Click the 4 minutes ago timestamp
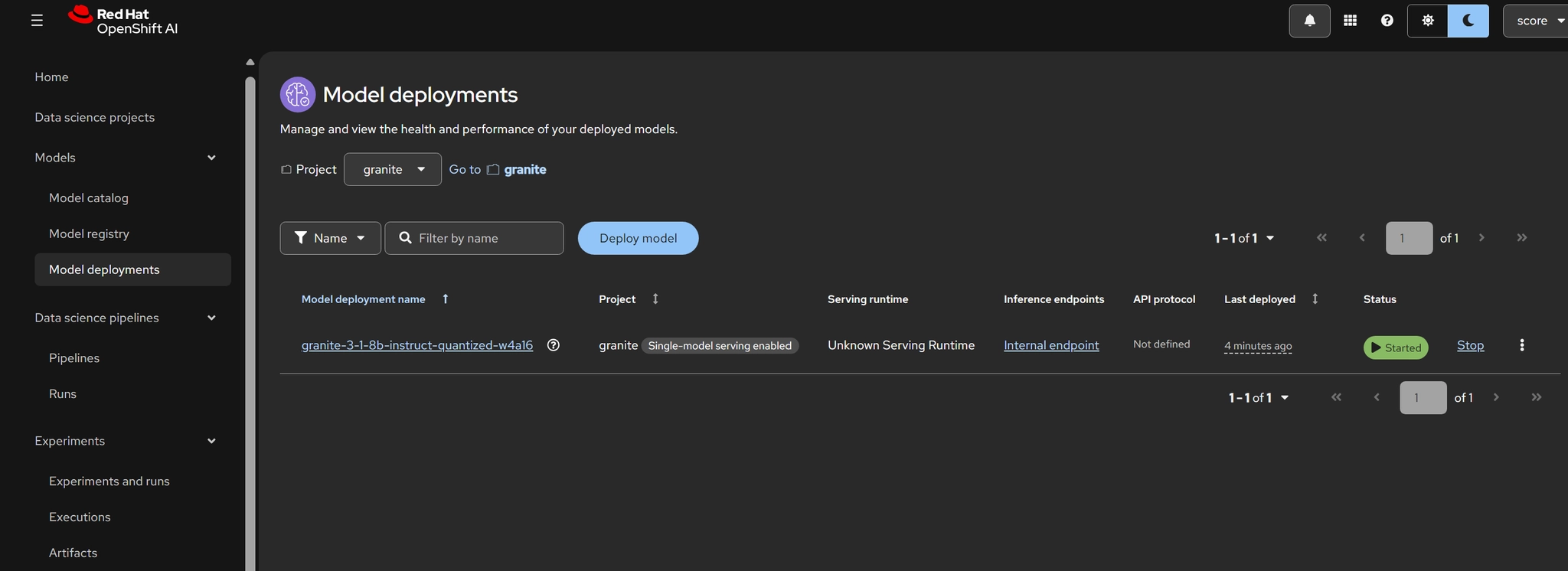The width and height of the screenshot is (1568, 571). (x=1258, y=346)
